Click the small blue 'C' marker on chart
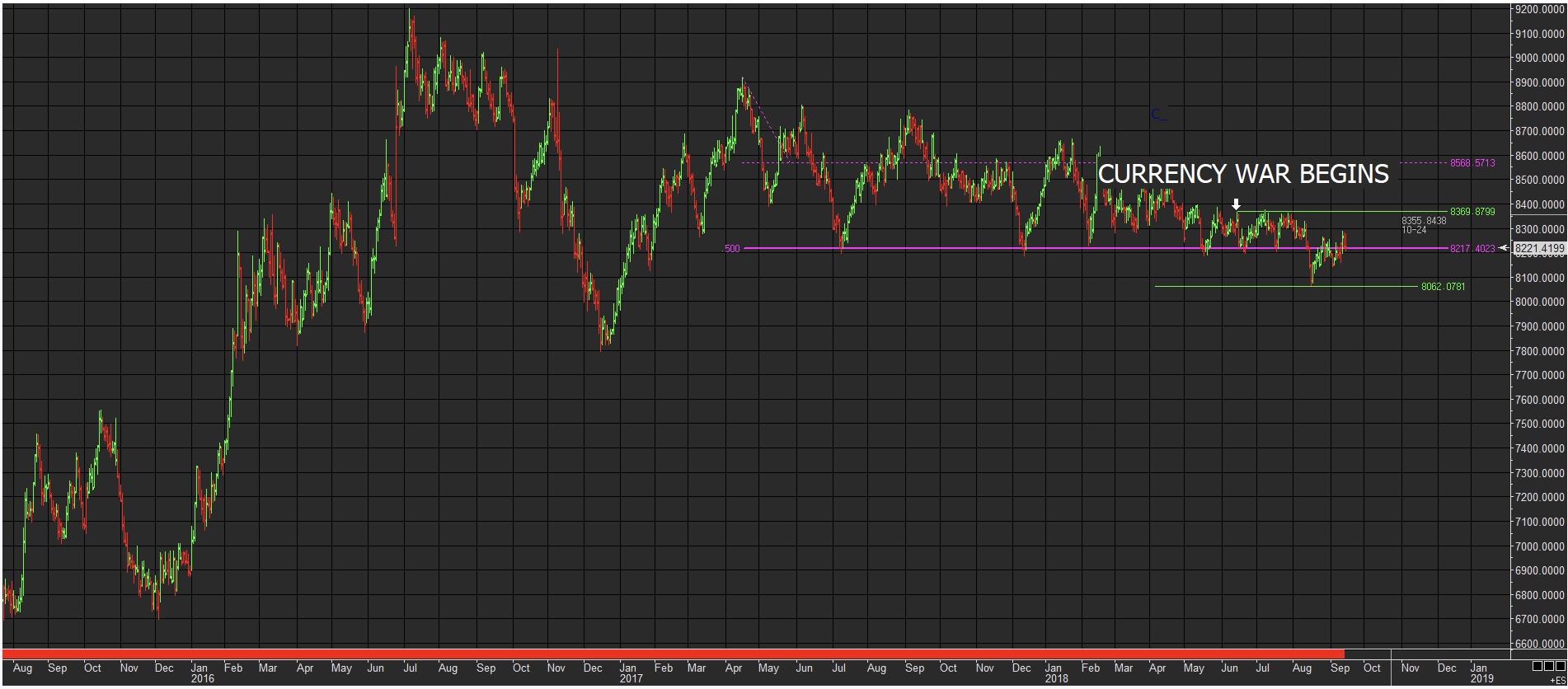 (1157, 115)
